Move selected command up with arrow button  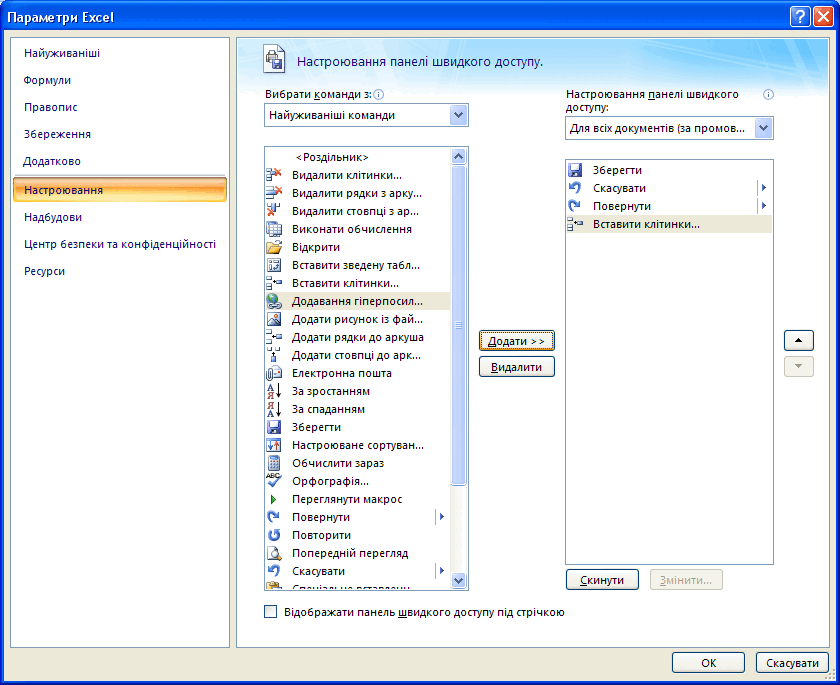pos(799,340)
